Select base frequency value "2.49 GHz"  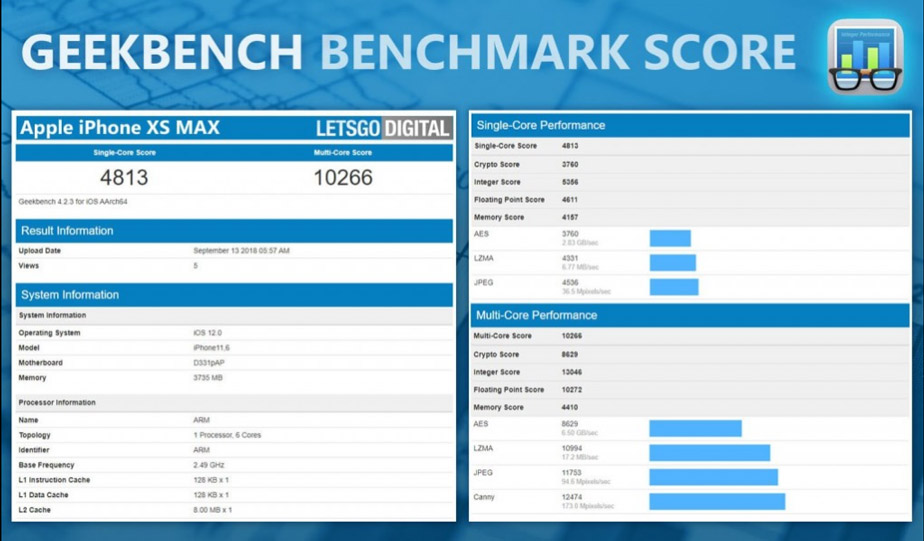pos(209,465)
